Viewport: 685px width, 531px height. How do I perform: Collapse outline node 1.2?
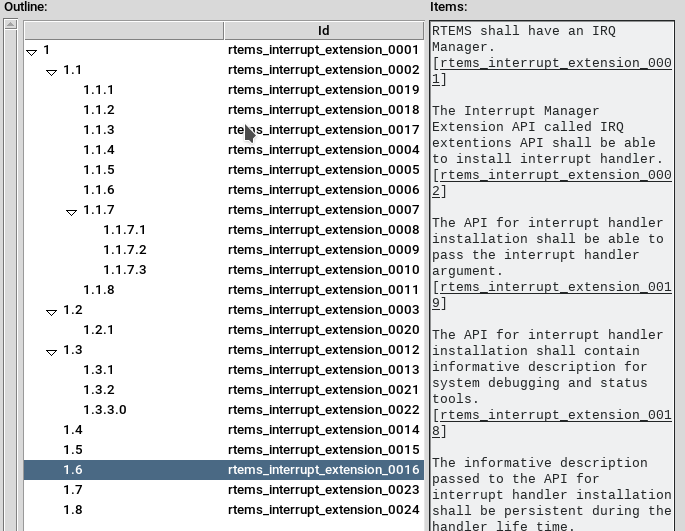point(52,312)
